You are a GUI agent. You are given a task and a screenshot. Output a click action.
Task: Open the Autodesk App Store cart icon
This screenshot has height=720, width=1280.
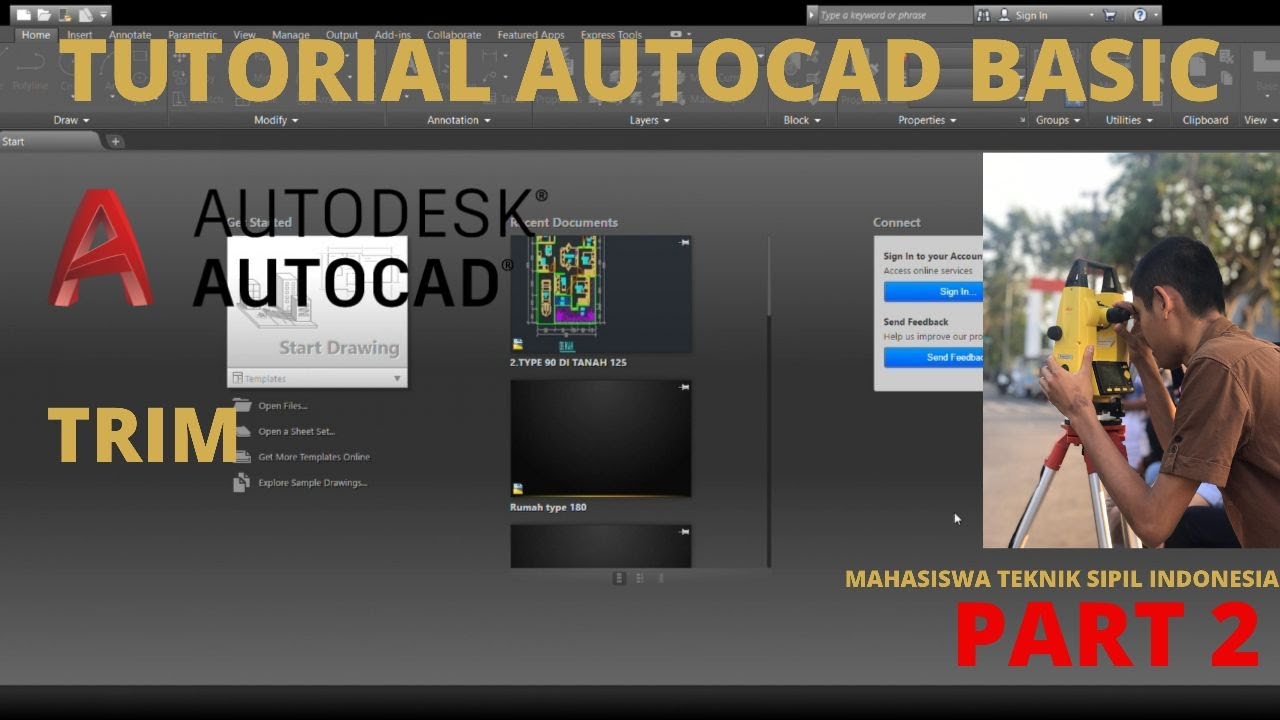[x=1109, y=15]
